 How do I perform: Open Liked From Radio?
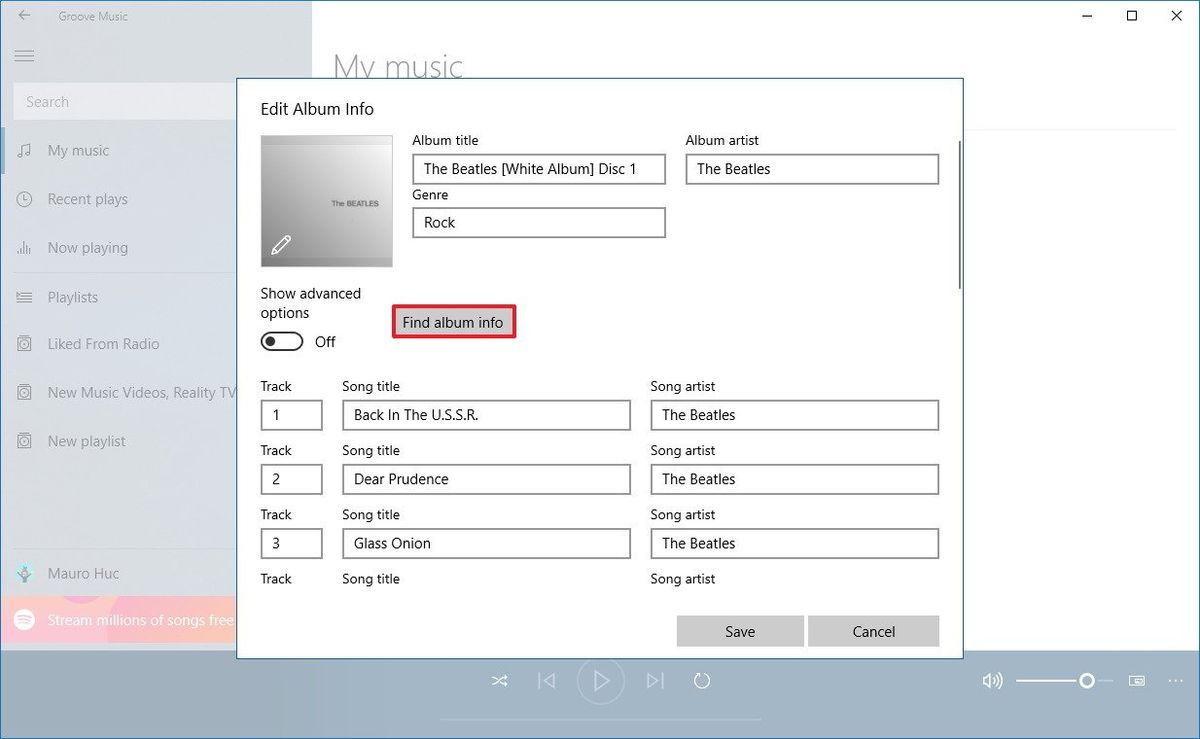(x=22, y=343)
